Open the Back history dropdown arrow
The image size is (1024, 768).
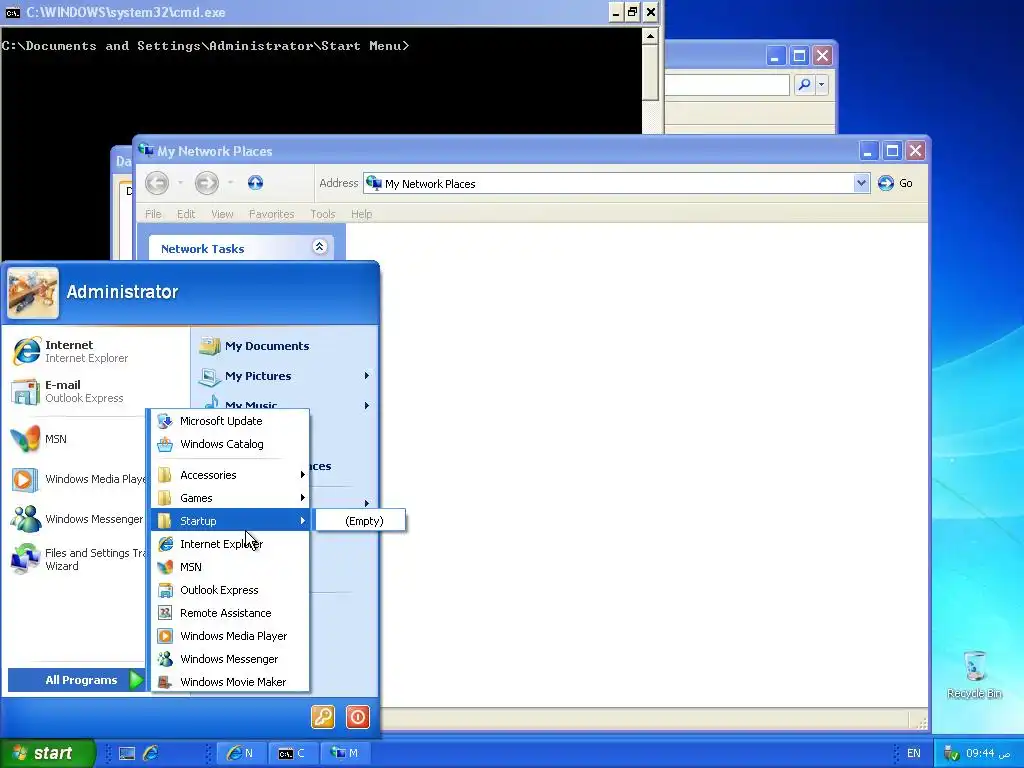180,183
